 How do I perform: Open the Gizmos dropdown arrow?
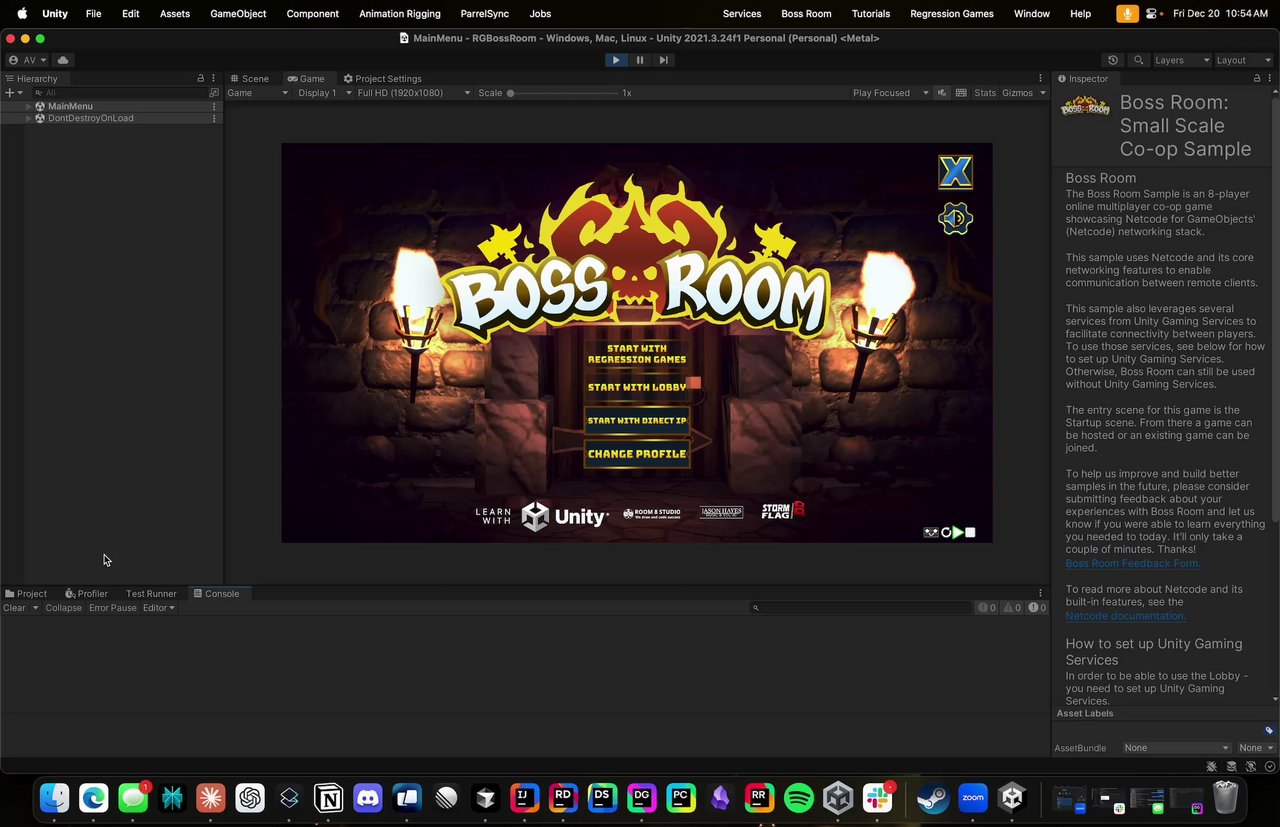[x=1042, y=93]
